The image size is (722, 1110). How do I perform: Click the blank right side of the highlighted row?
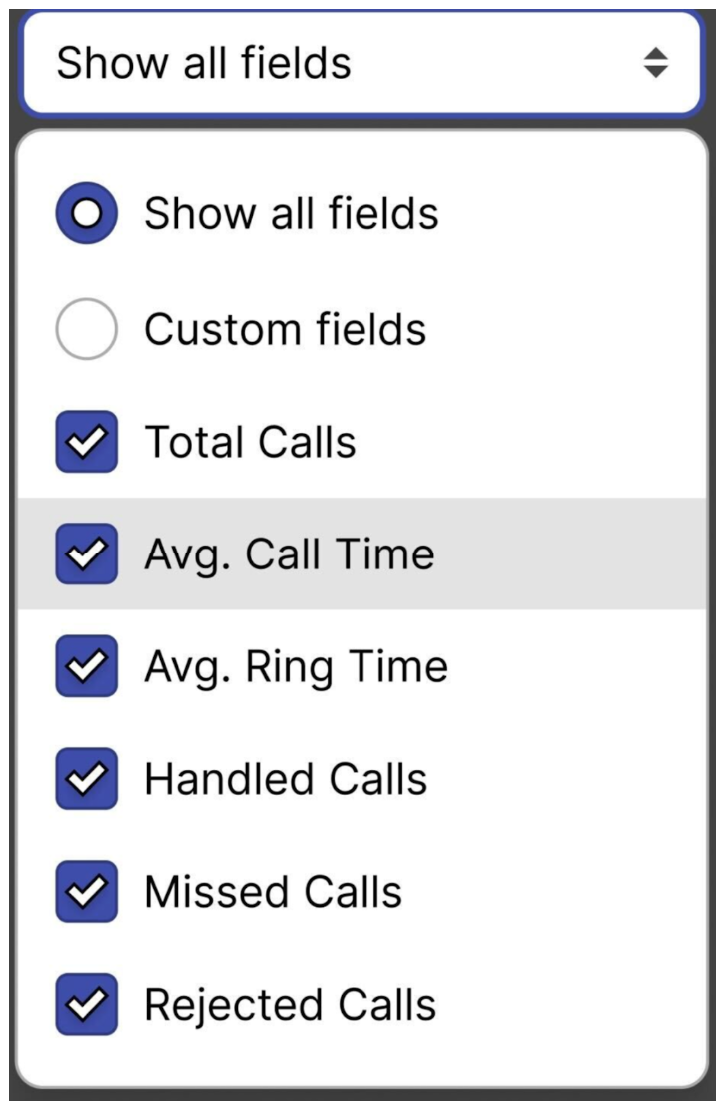(x=580, y=554)
